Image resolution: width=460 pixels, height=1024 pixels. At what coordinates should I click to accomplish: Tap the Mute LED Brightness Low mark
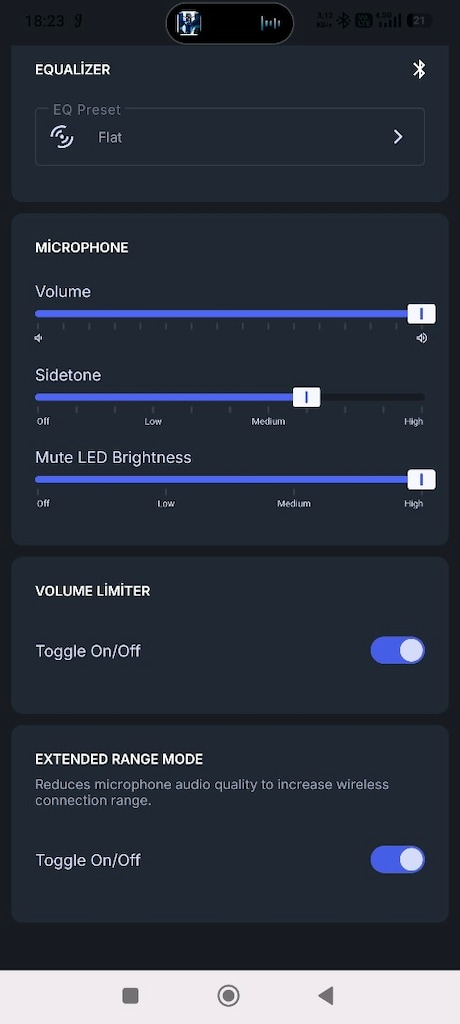[166, 504]
